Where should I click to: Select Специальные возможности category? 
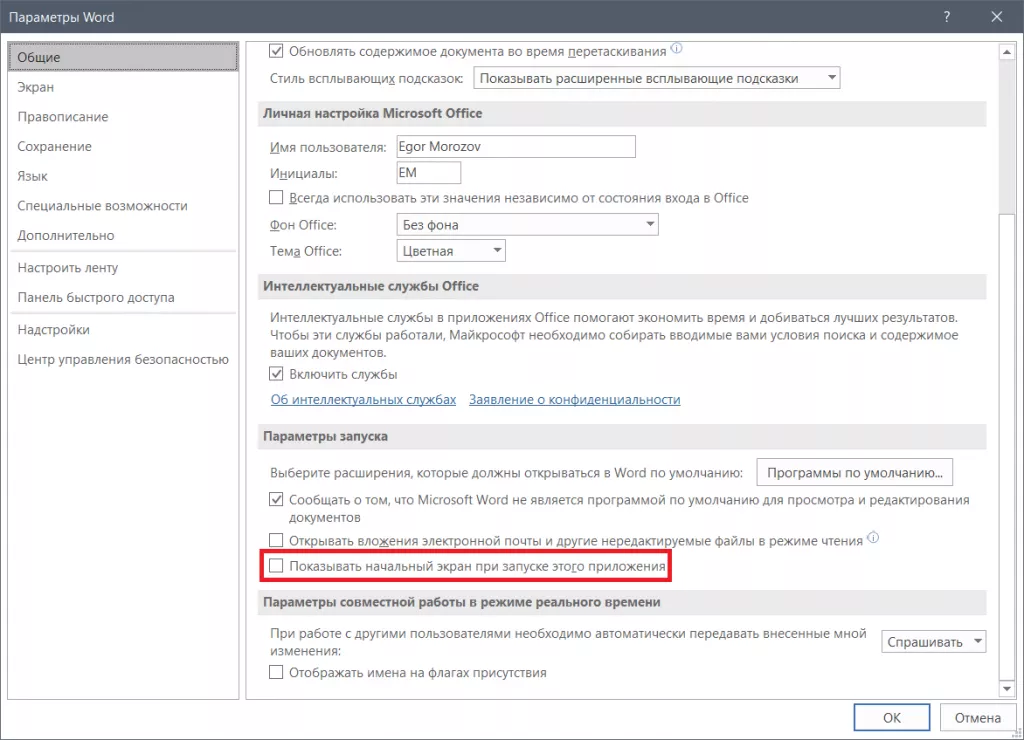tap(123, 206)
